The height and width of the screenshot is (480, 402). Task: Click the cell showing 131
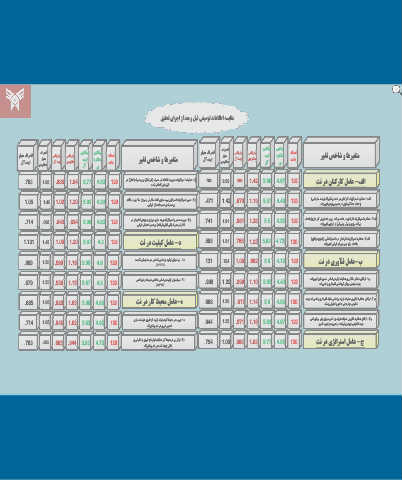coord(209,261)
